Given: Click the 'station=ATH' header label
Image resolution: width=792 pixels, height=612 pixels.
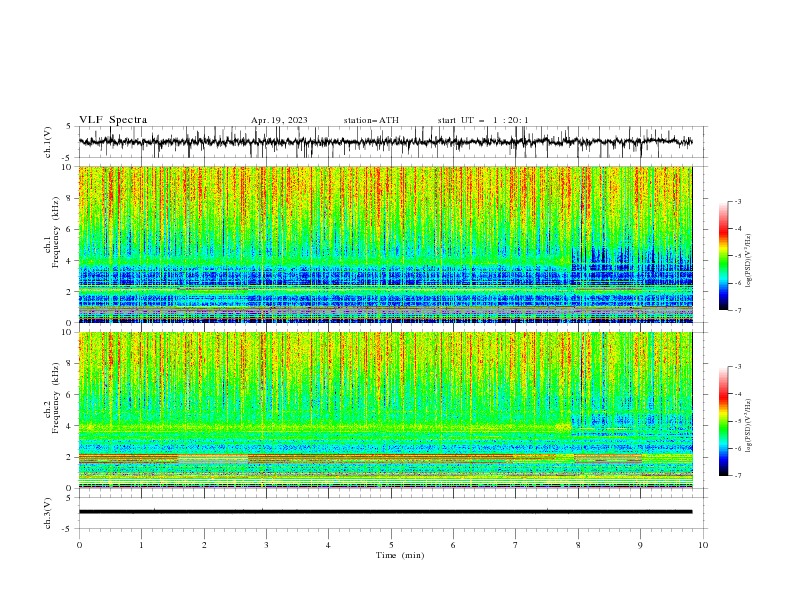Looking at the screenshot, I should [x=371, y=120].
